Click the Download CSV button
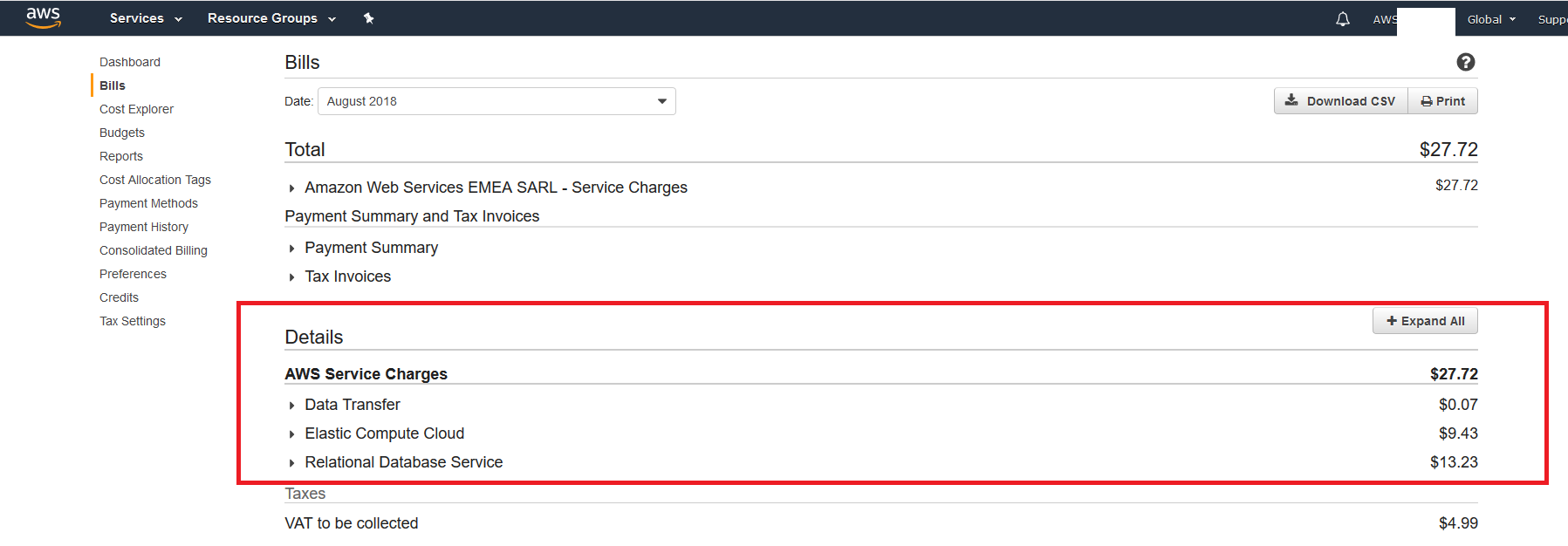This screenshot has height=546, width=1568. (1341, 101)
